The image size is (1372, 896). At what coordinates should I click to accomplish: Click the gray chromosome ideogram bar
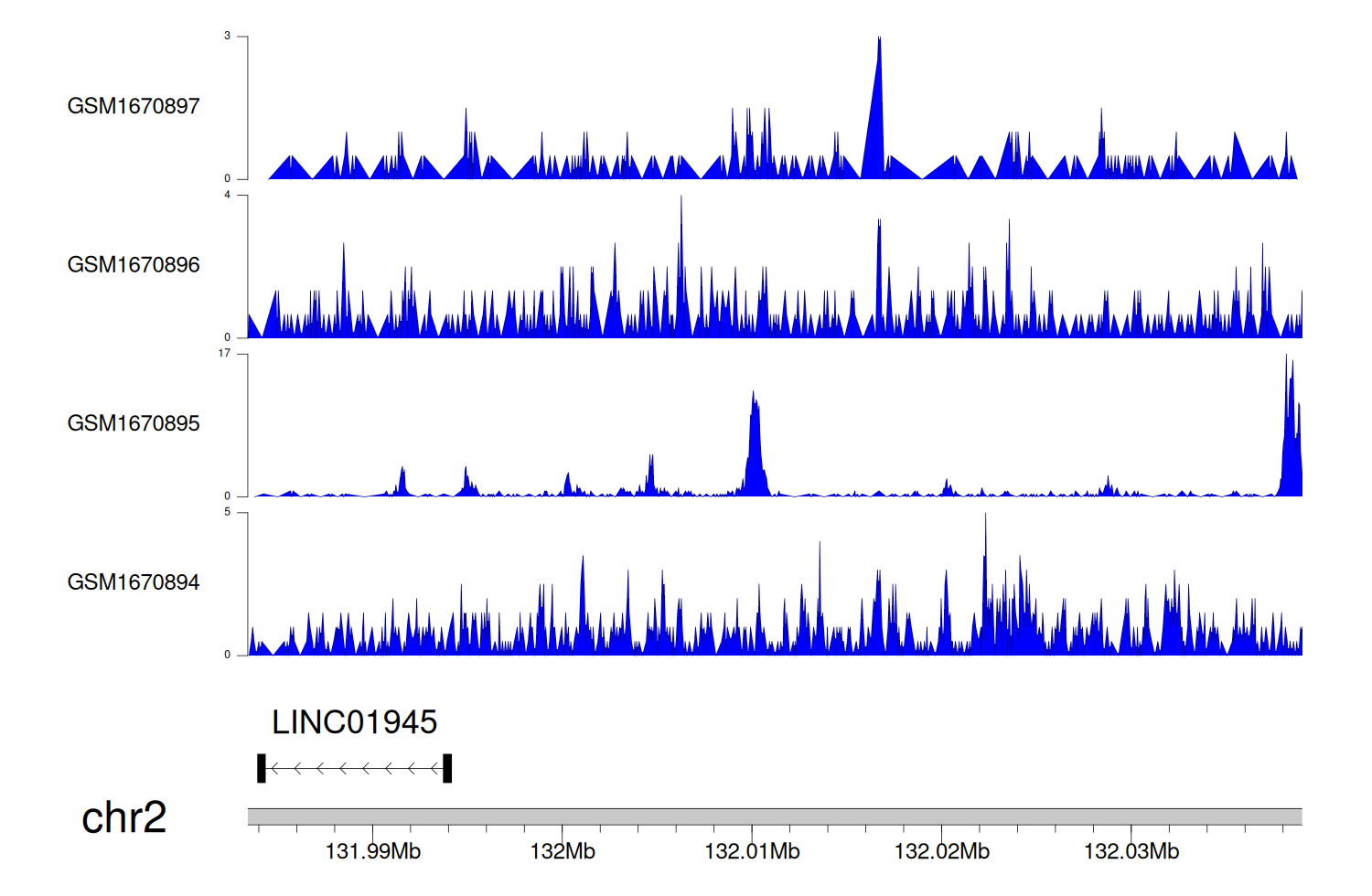click(774, 816)
